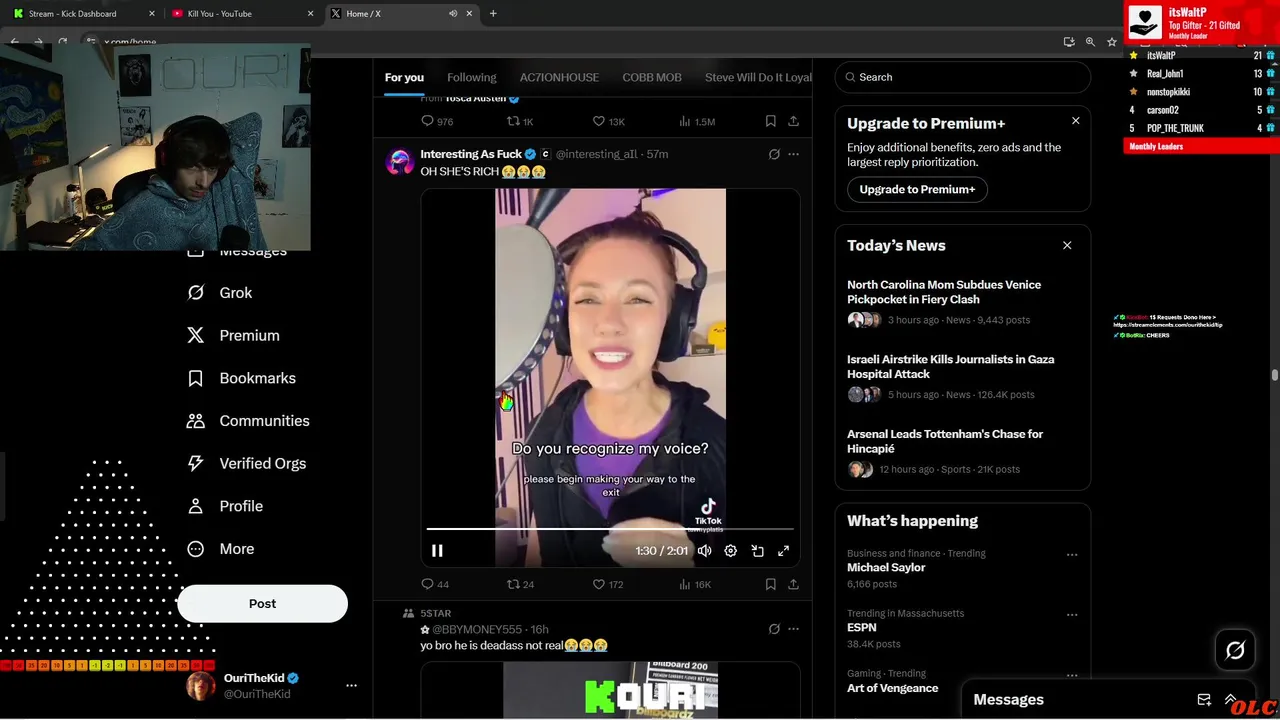Open Art of Vengeance trending topic
Screen dimensions: 1280x720
coord(893,688)
